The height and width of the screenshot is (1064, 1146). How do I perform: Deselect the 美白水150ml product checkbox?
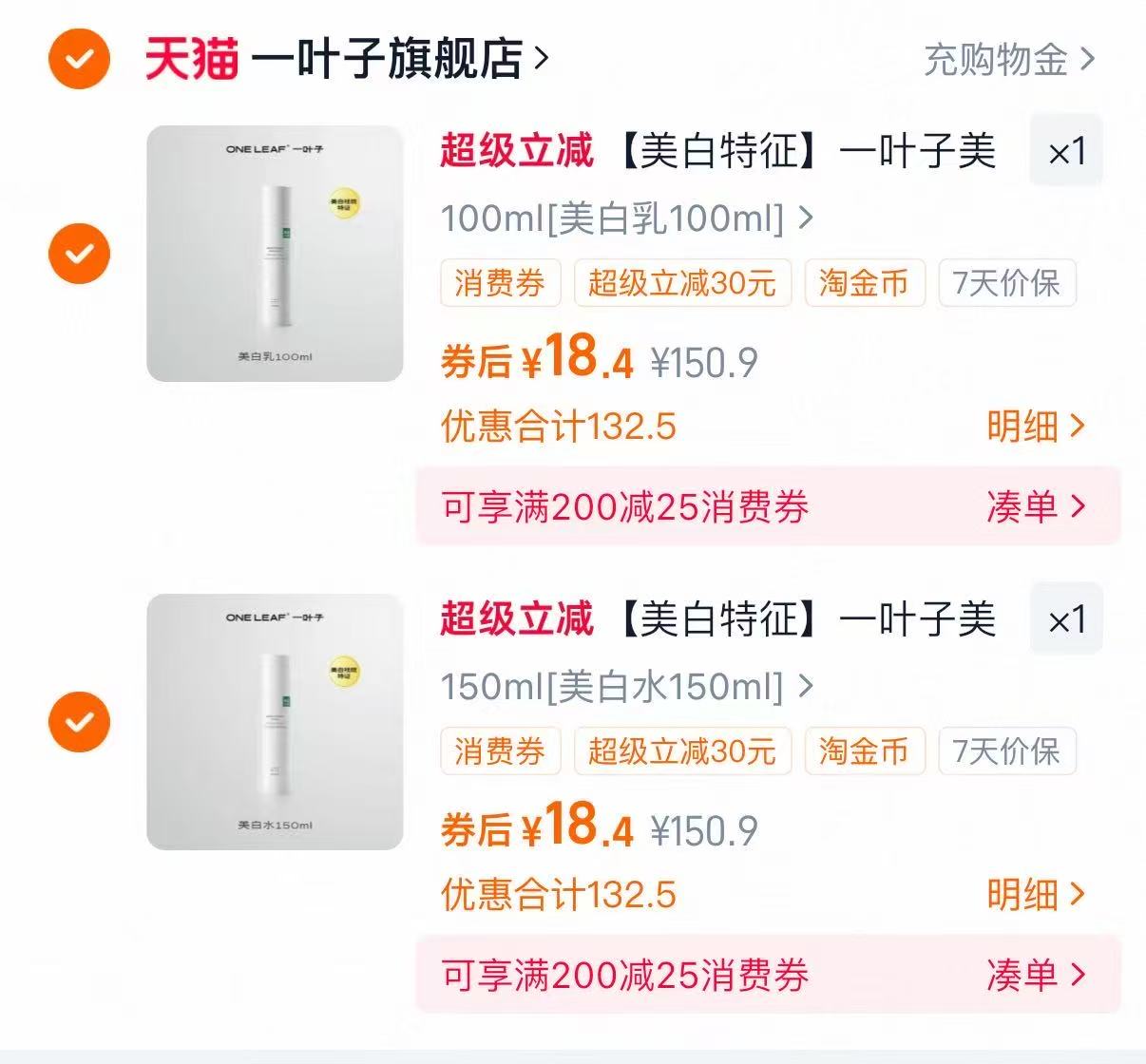point(79,720)
